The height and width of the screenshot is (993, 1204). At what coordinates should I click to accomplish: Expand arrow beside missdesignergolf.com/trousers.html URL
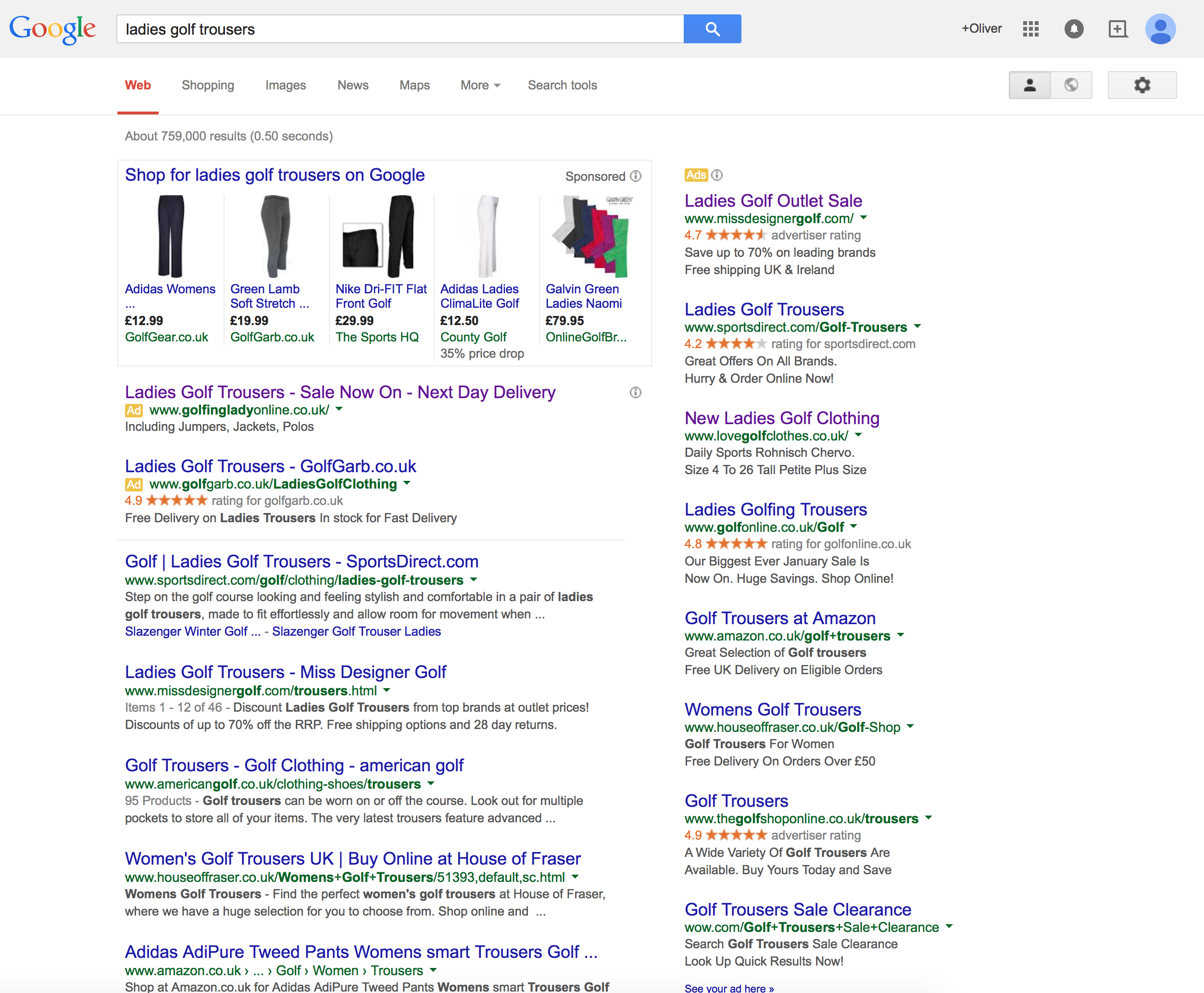tap(387, 690)
